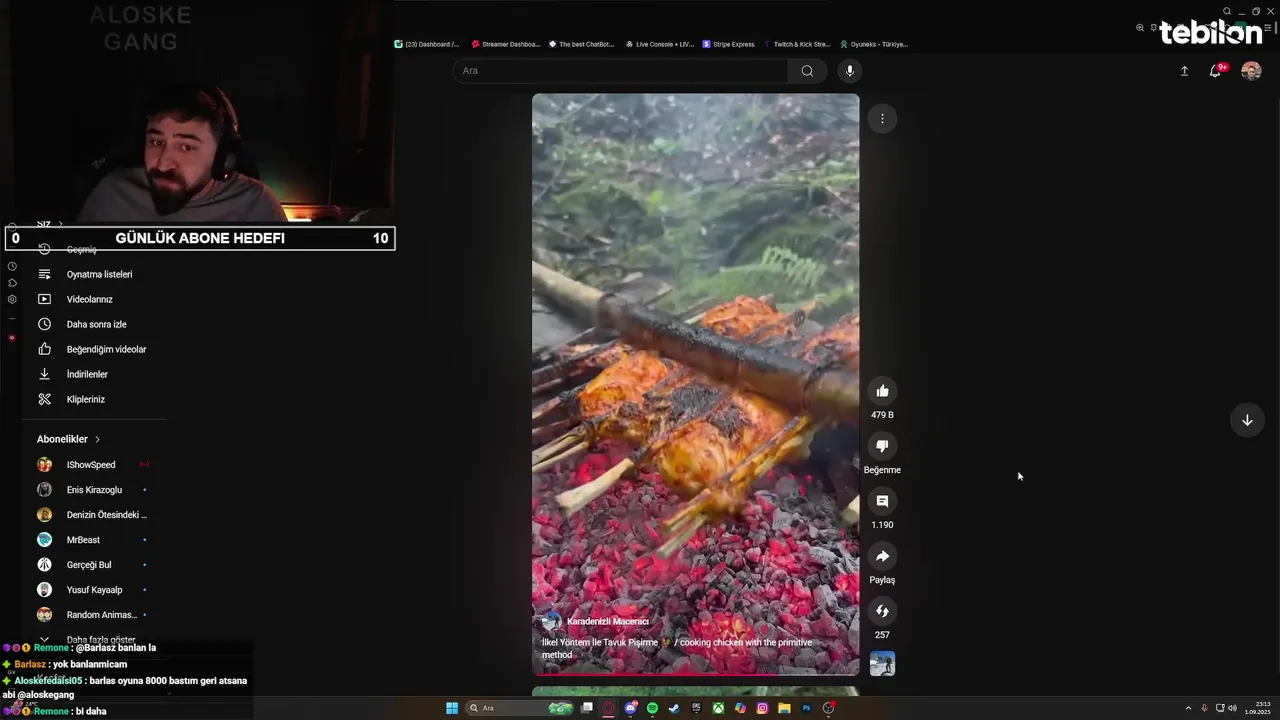Dislike the Short with Beğenme button
1280x720 pixels.
[x=882, y=446]
